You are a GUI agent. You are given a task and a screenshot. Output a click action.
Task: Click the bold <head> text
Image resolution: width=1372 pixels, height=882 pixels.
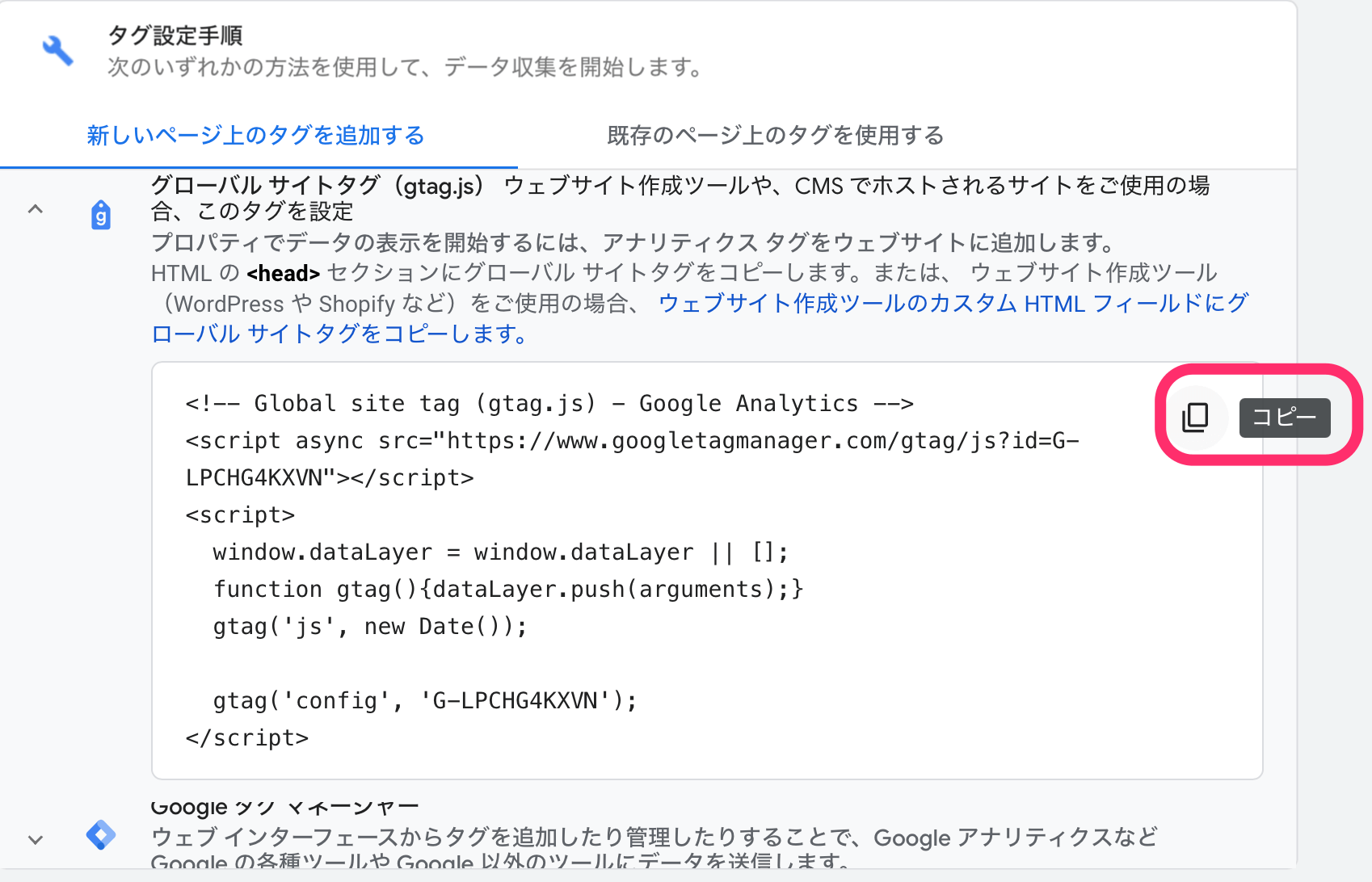point(283,274)
